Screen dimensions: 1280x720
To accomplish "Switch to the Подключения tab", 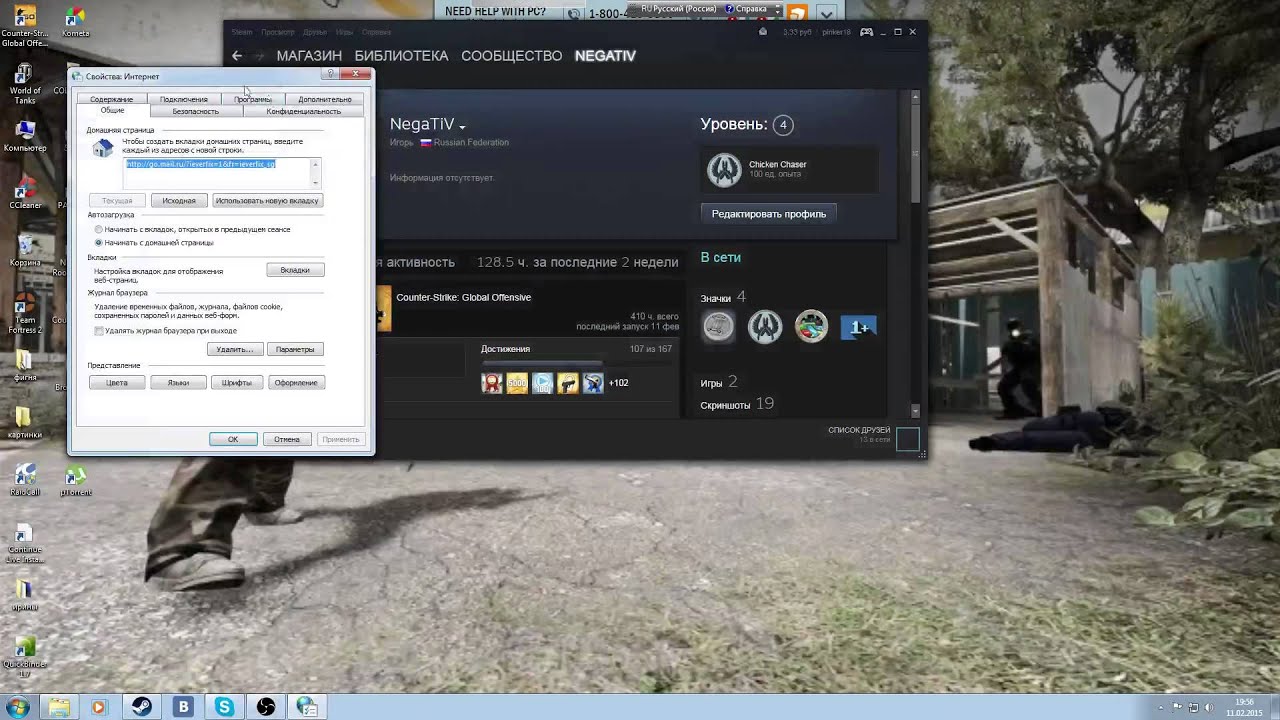I will click(x=184, y=99).
